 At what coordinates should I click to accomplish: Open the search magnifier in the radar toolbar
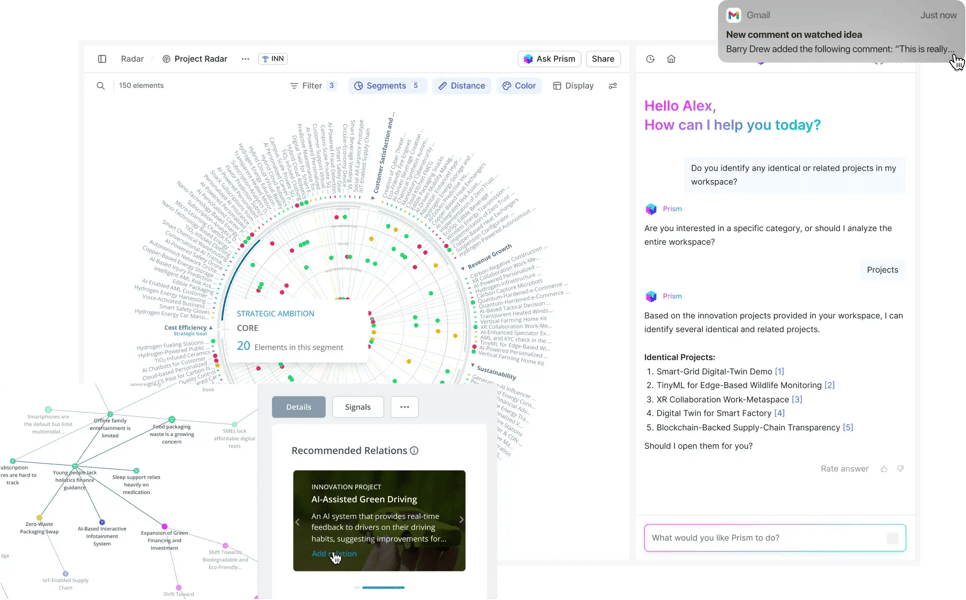101,85
